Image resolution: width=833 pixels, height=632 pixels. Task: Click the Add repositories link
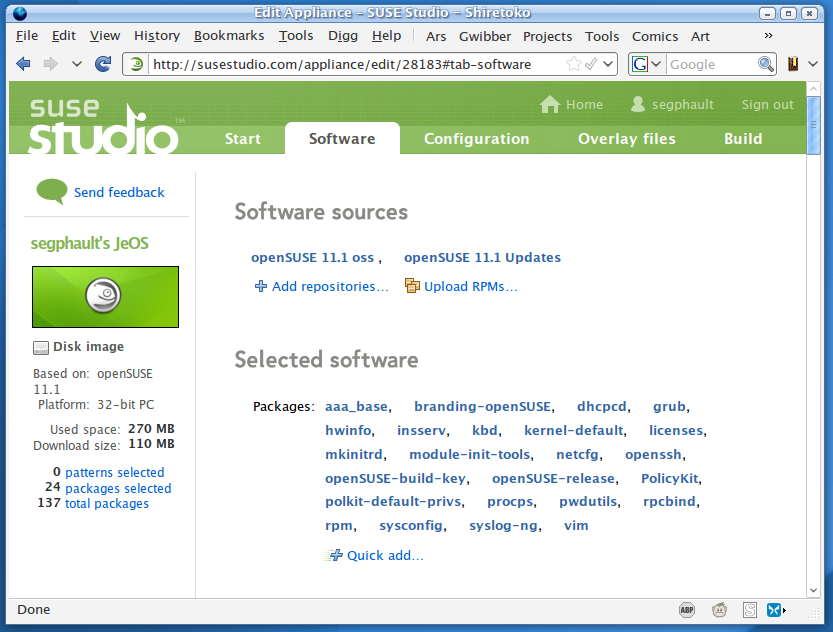(330, 286)
